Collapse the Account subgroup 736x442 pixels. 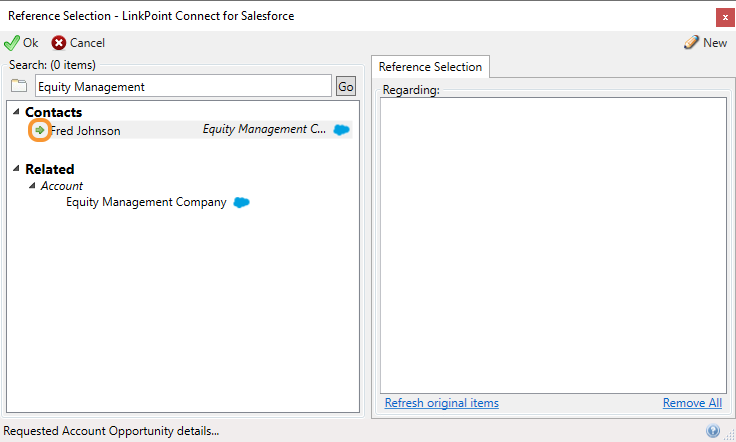point(31,185)
